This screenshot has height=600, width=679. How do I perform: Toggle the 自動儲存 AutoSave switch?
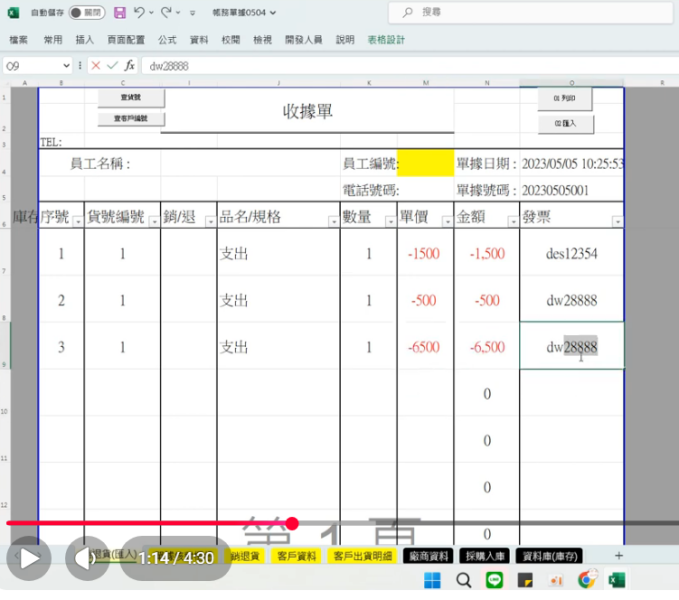87,13
